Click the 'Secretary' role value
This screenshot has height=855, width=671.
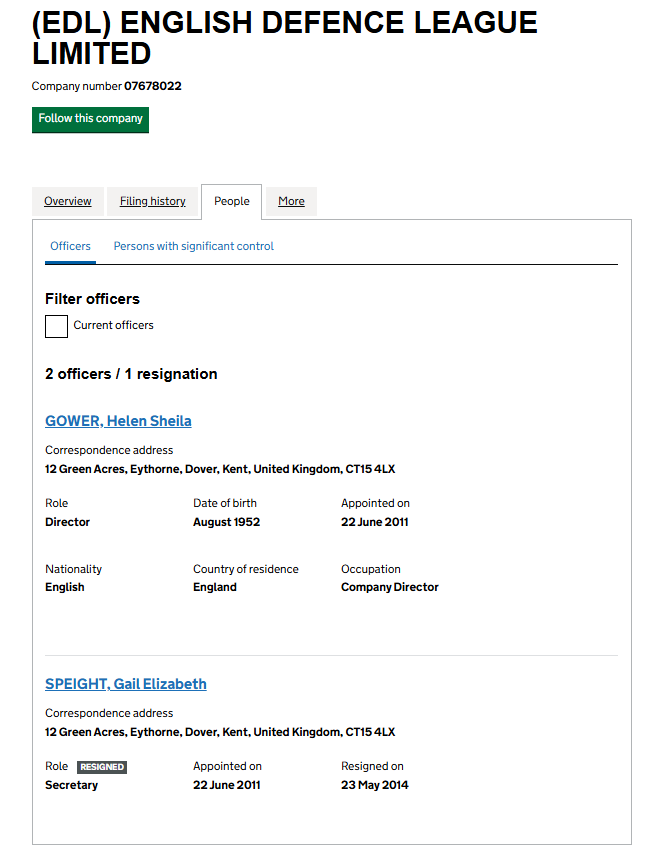click(71, 785)
